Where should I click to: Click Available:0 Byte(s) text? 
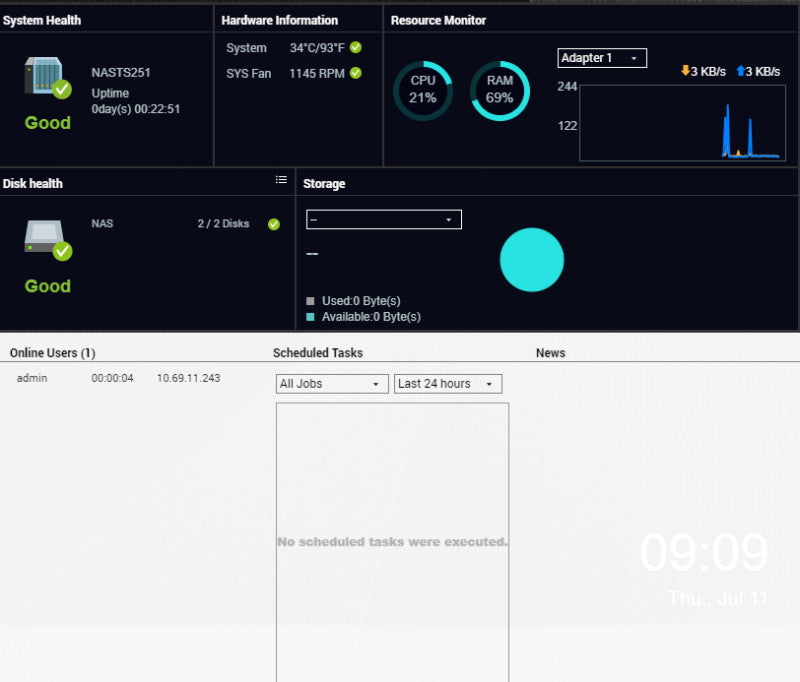point(371,317)
